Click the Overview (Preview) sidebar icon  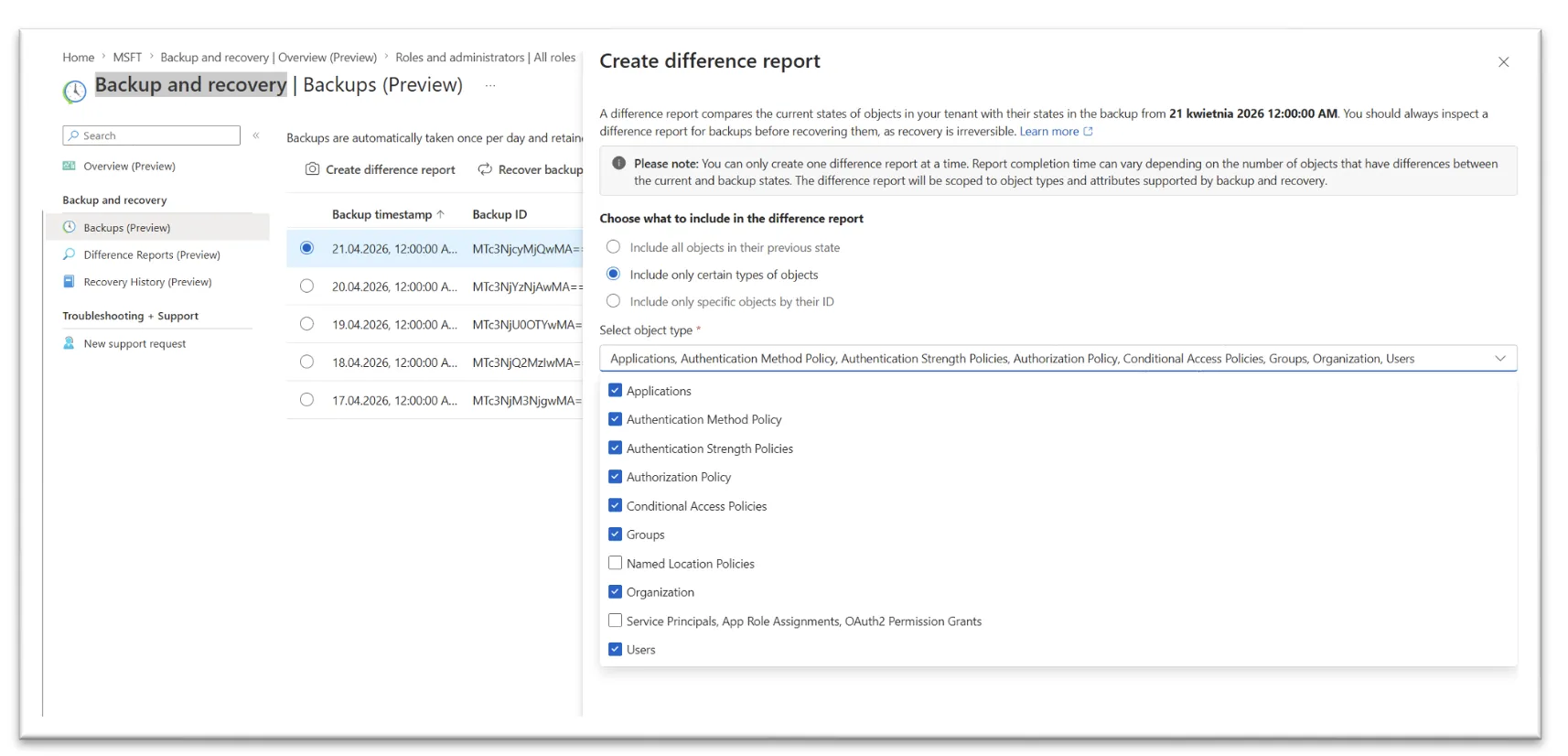[69, 166]
